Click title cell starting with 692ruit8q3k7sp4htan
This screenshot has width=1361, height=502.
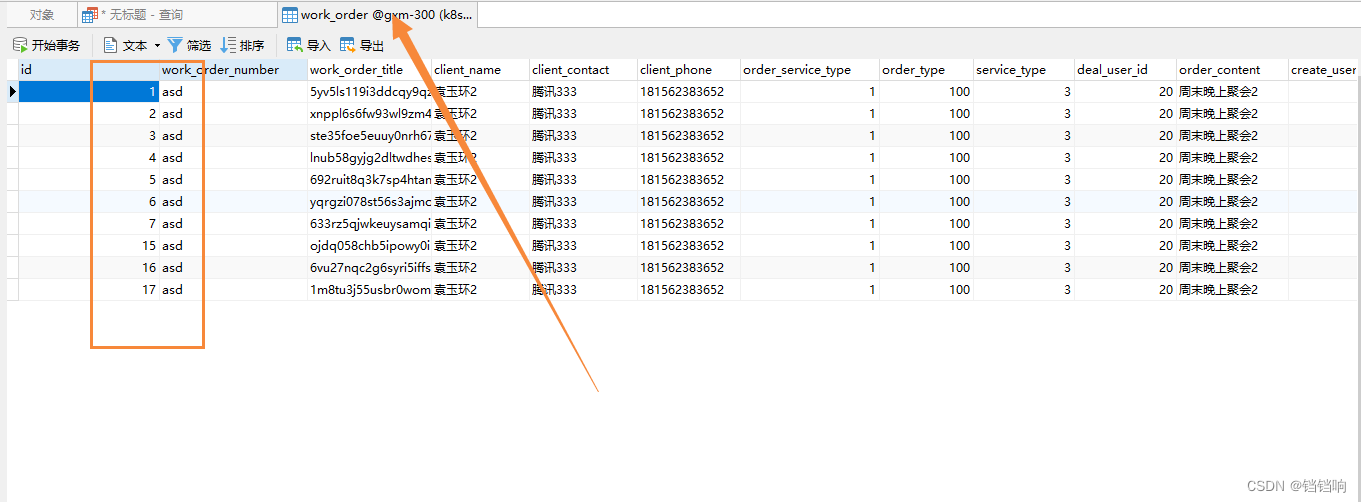coord(370,179)
